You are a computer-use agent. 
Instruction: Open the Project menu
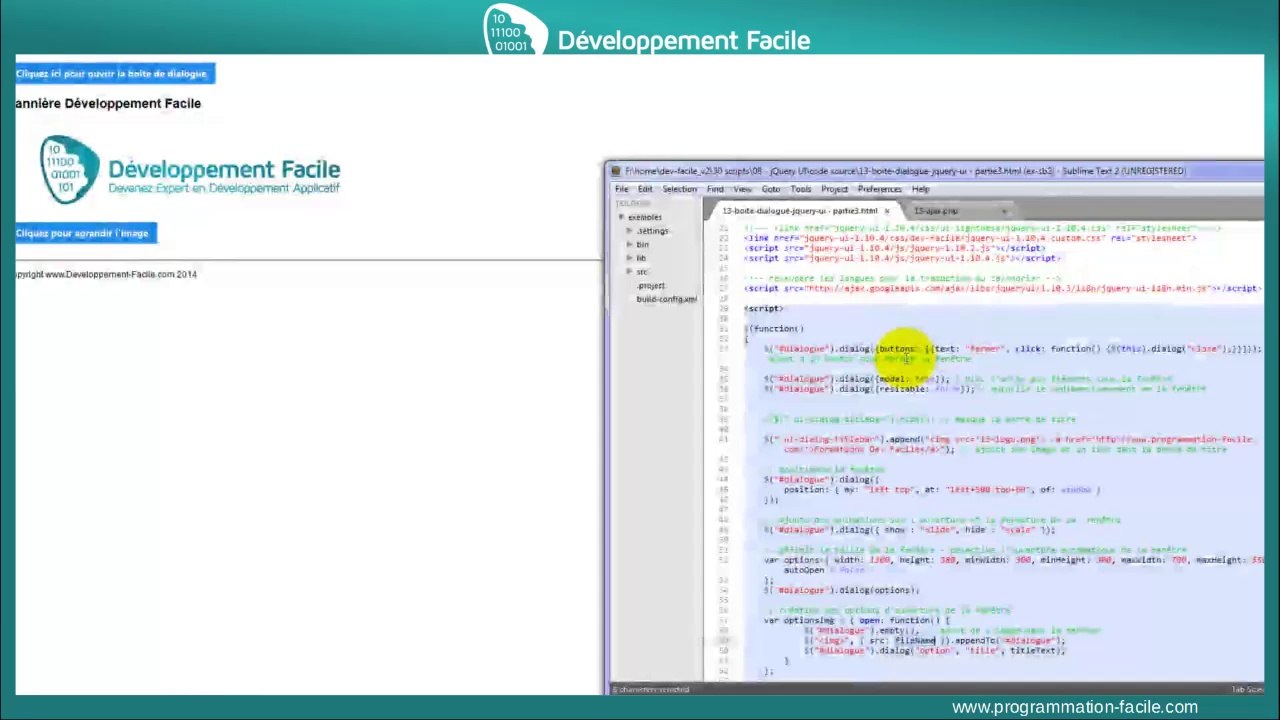tap(834, 189)
